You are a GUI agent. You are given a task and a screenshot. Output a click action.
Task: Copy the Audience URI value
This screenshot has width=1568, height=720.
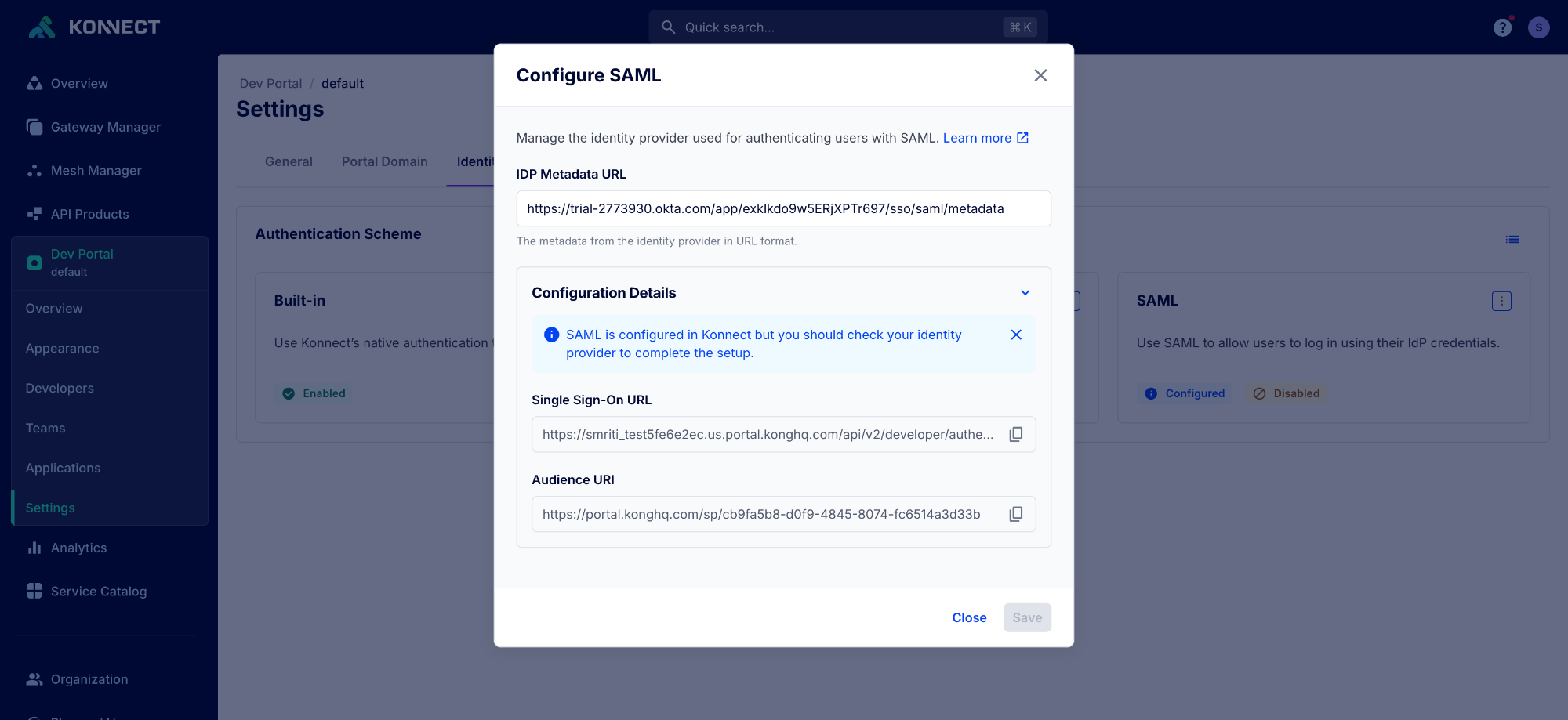[1015, 514]
